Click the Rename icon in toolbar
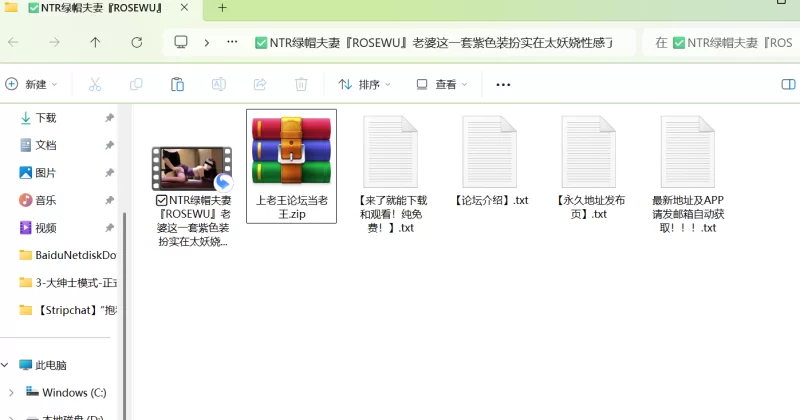This screenshot has width=800, height=420. 218,84
